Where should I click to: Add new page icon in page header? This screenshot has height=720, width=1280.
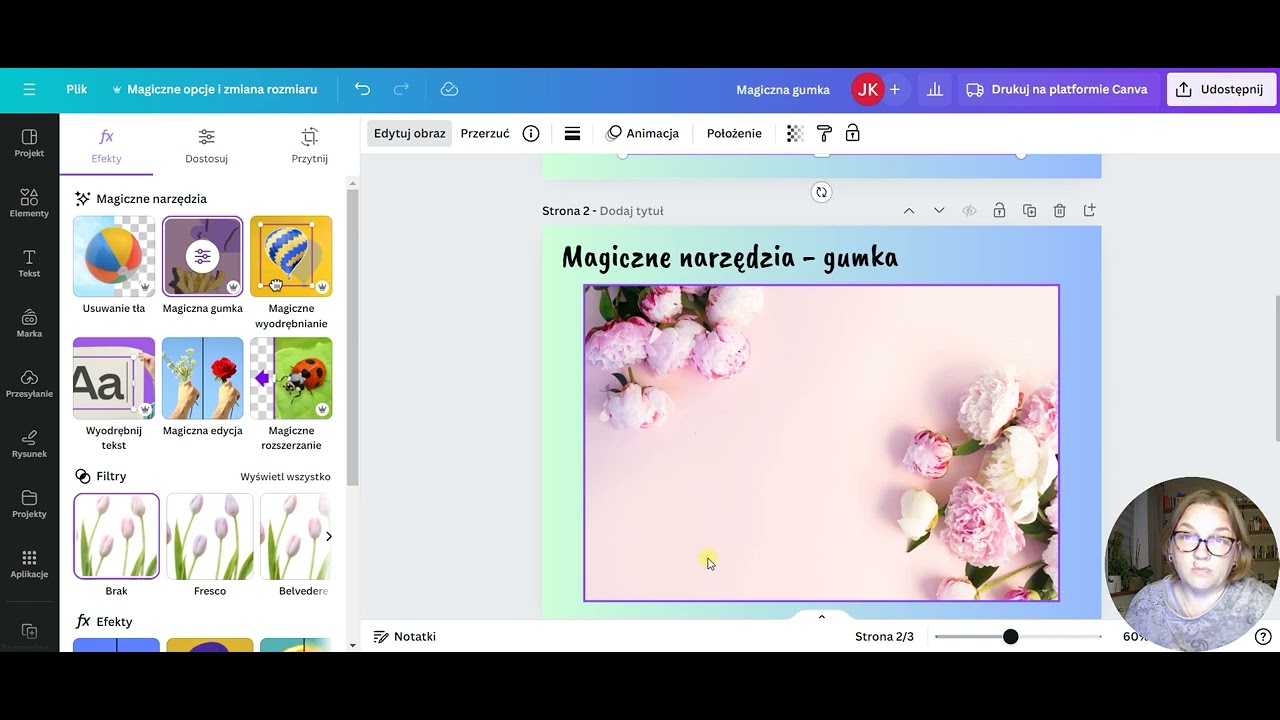pyautogui.click(x=1089, y=210)
